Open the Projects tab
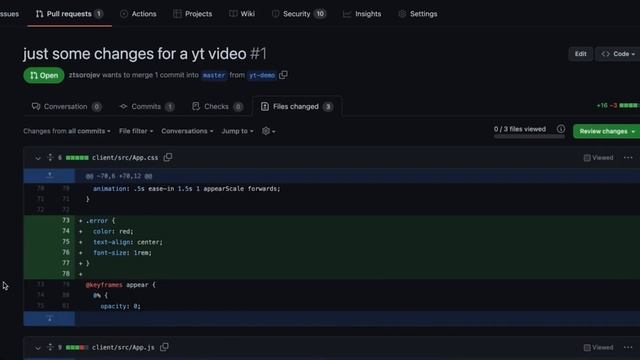Screen dimensions: 640x360 coord(193,14)
